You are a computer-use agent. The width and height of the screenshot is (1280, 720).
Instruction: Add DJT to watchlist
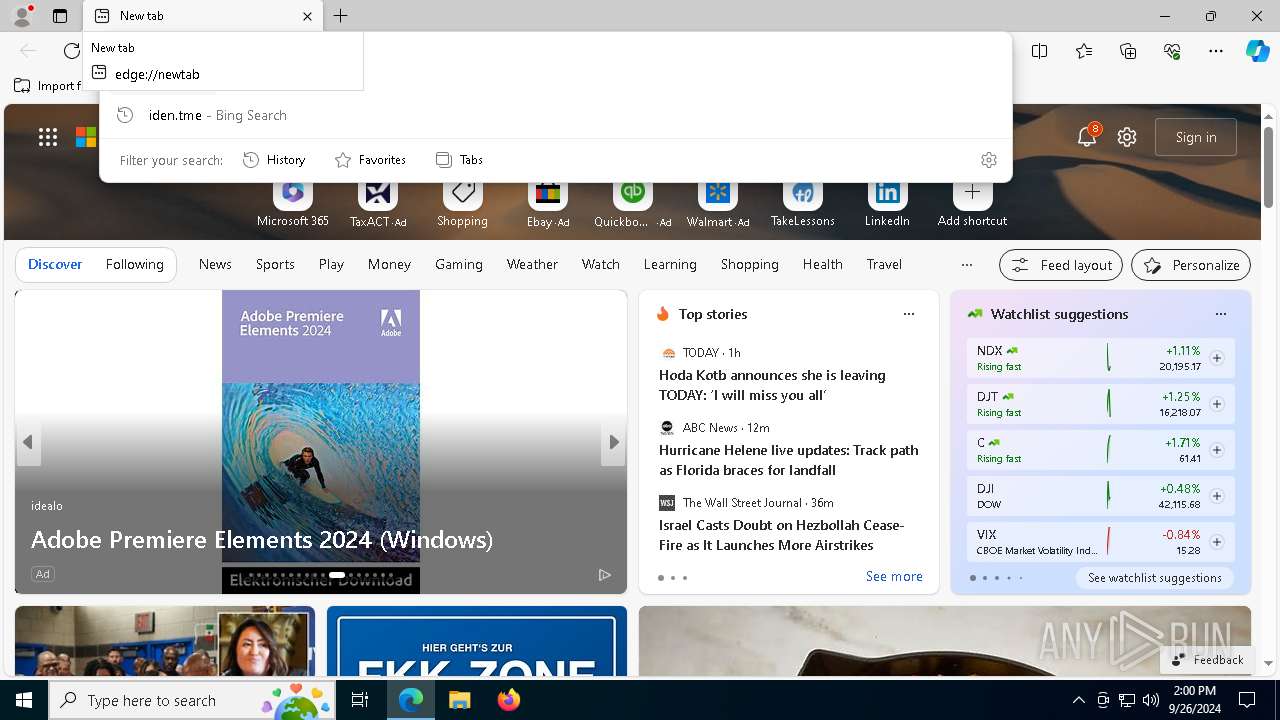point(1217,404)
